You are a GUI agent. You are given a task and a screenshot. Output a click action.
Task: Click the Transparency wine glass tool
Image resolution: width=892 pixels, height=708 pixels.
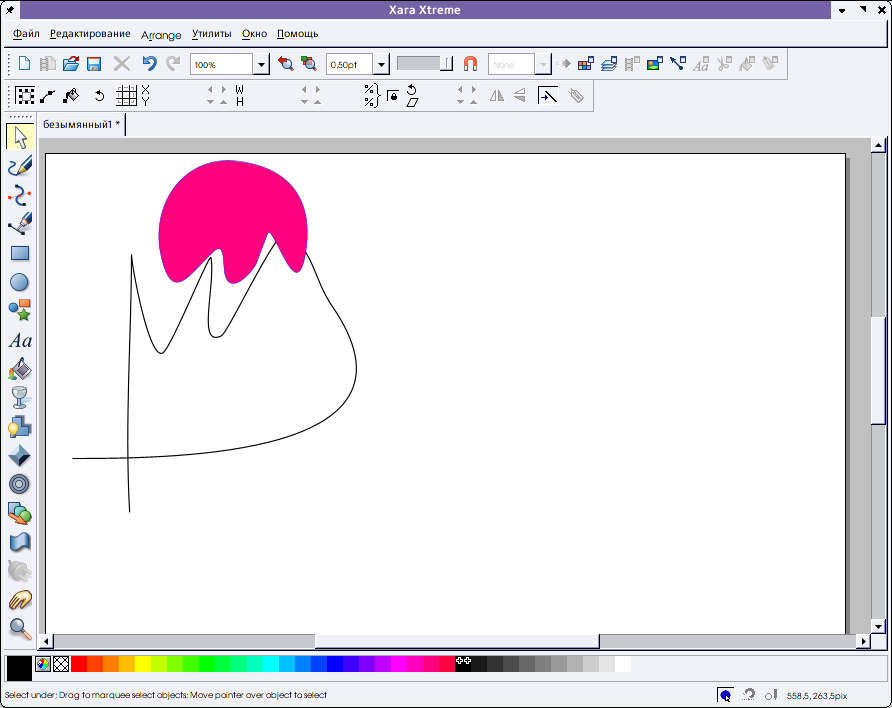19,398
